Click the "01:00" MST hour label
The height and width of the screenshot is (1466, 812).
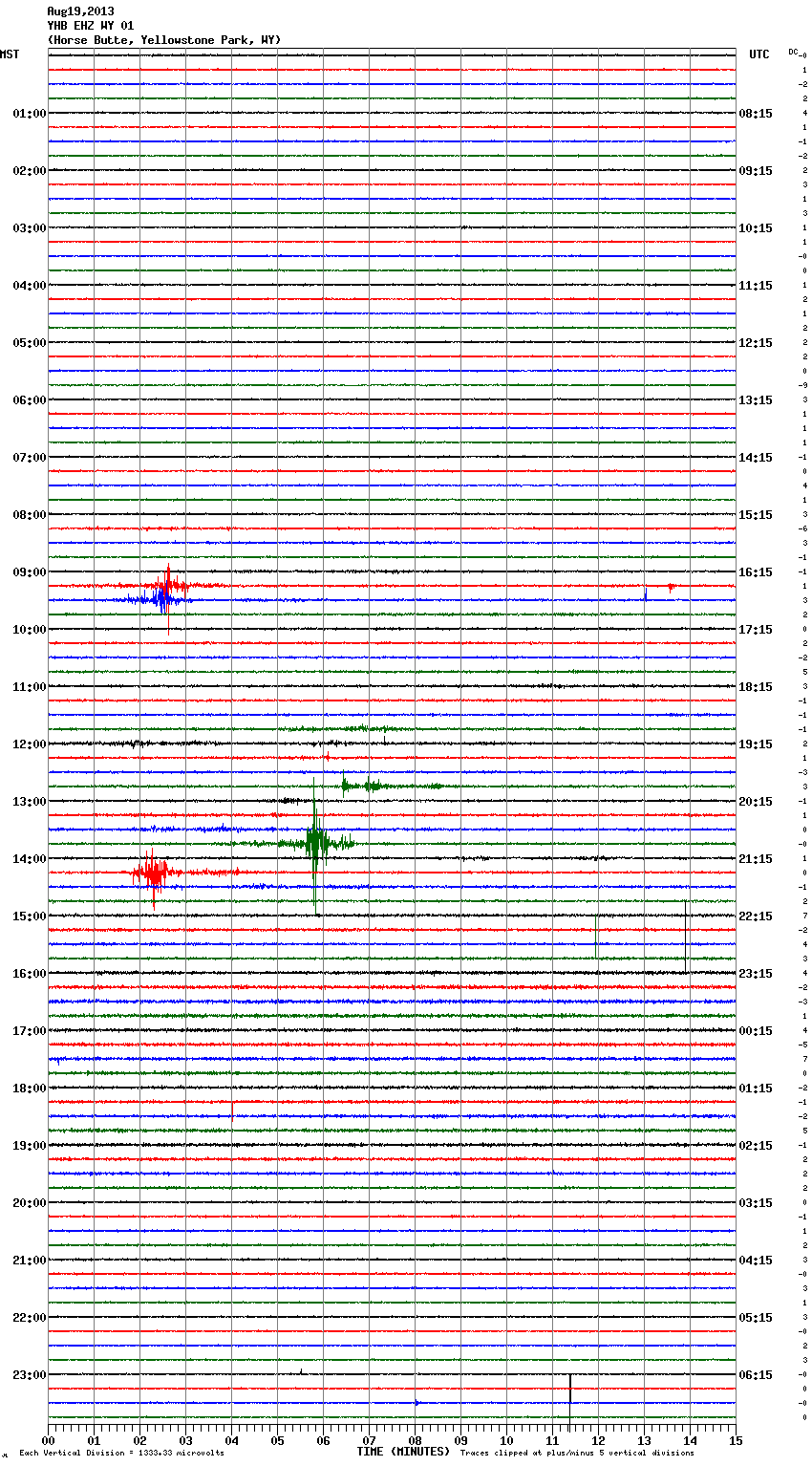[30, 114]
